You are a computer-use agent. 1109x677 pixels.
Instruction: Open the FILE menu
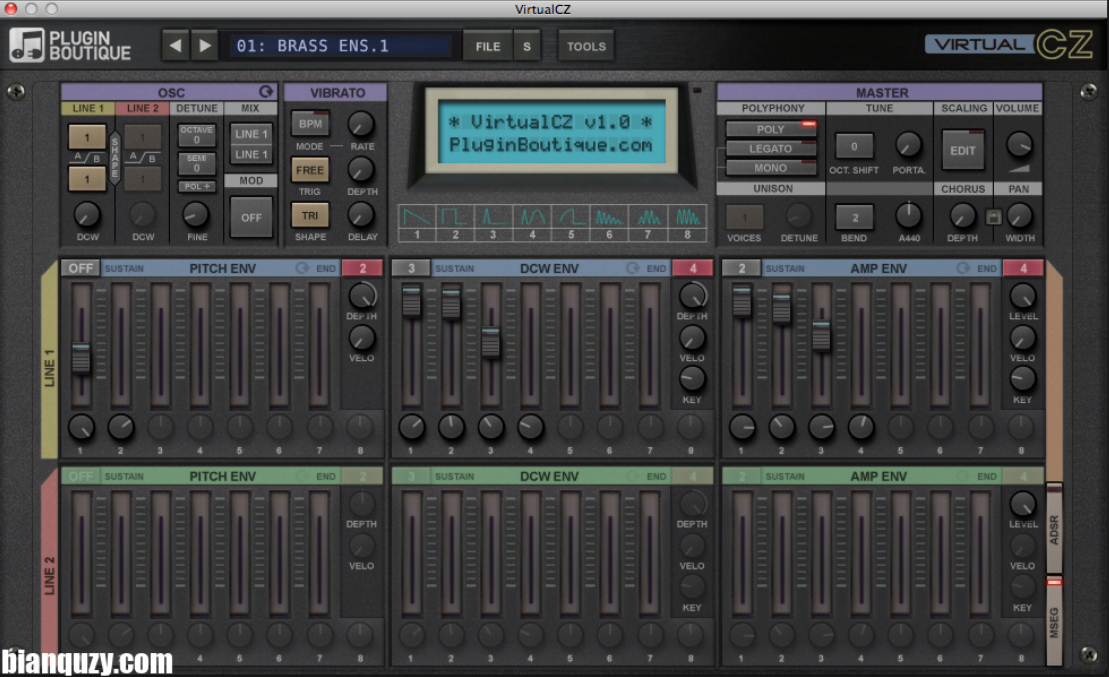pyautogui.click(x=487, y=46)
